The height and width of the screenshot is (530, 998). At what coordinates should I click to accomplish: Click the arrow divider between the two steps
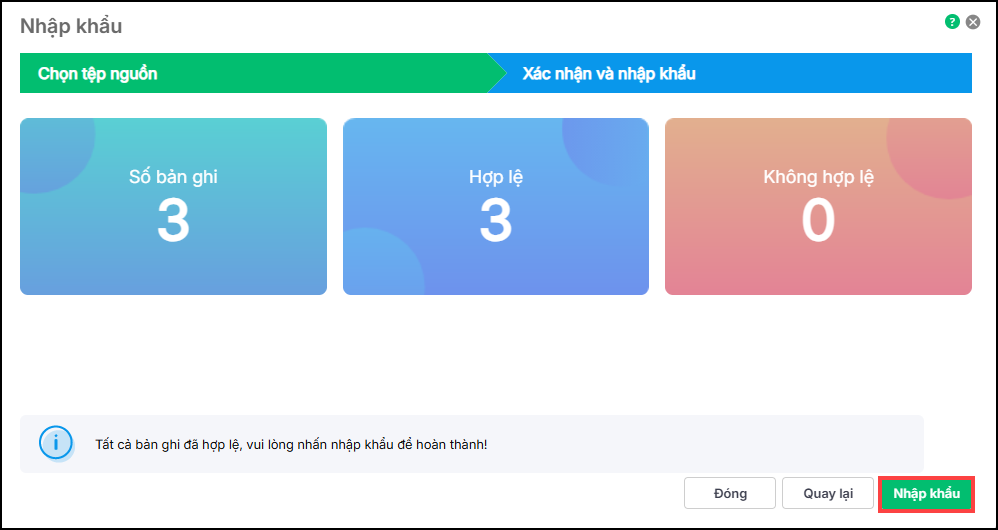point(497,73)
